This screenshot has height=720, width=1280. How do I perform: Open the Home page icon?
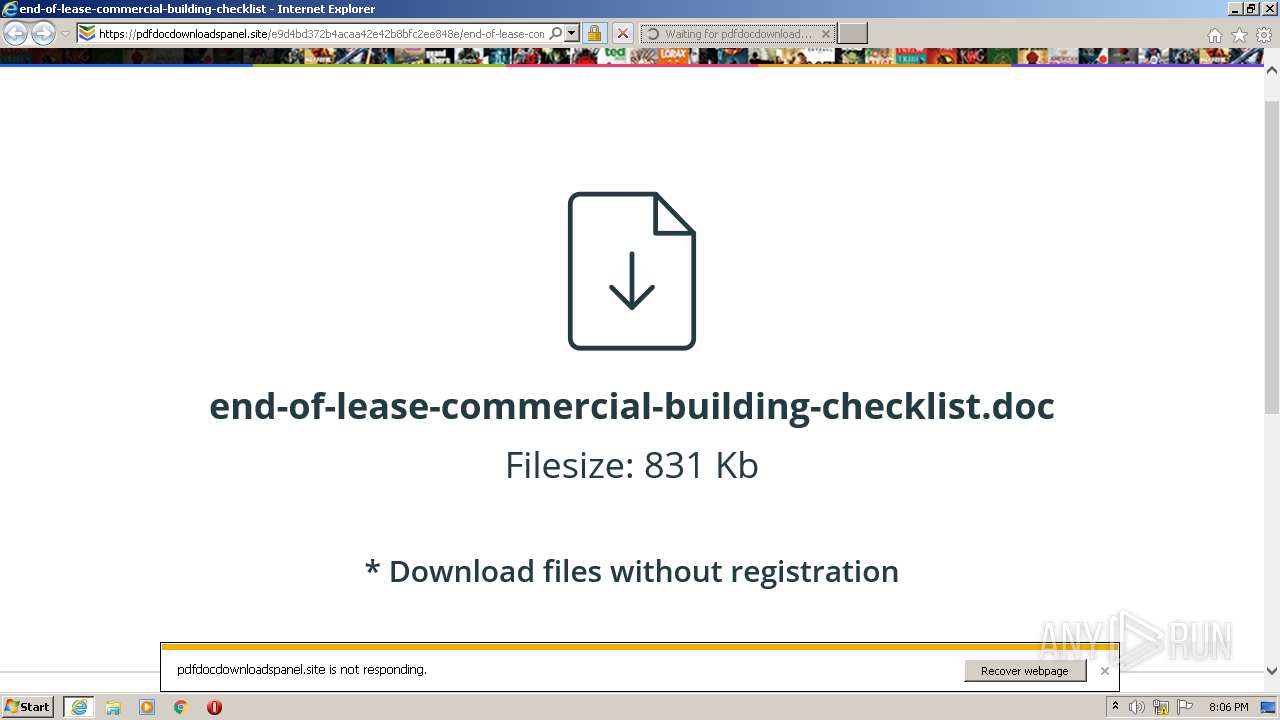pyautogui.click(x=1215, y=35)
